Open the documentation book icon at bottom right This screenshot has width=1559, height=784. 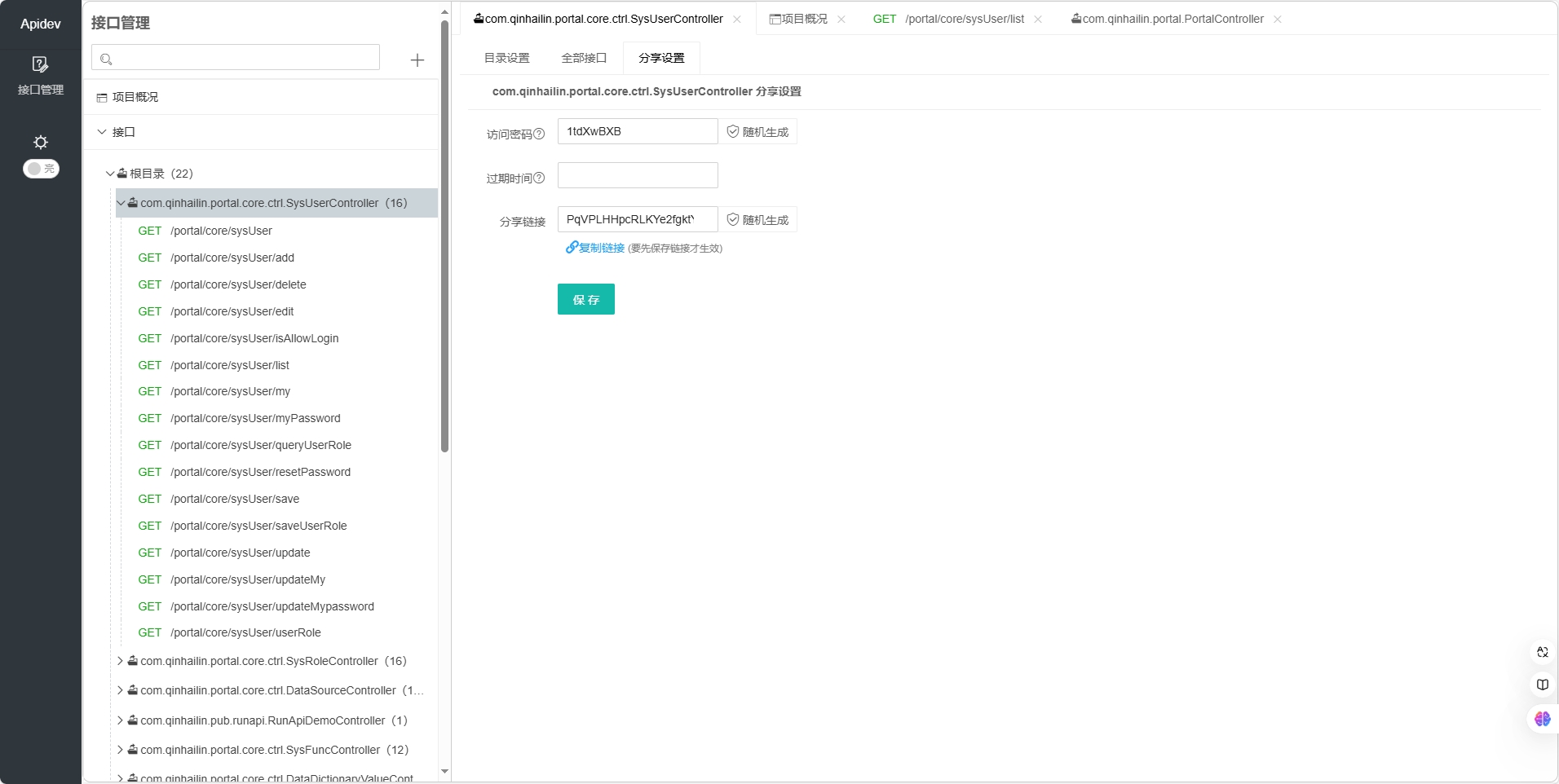tap(1542, 685)
